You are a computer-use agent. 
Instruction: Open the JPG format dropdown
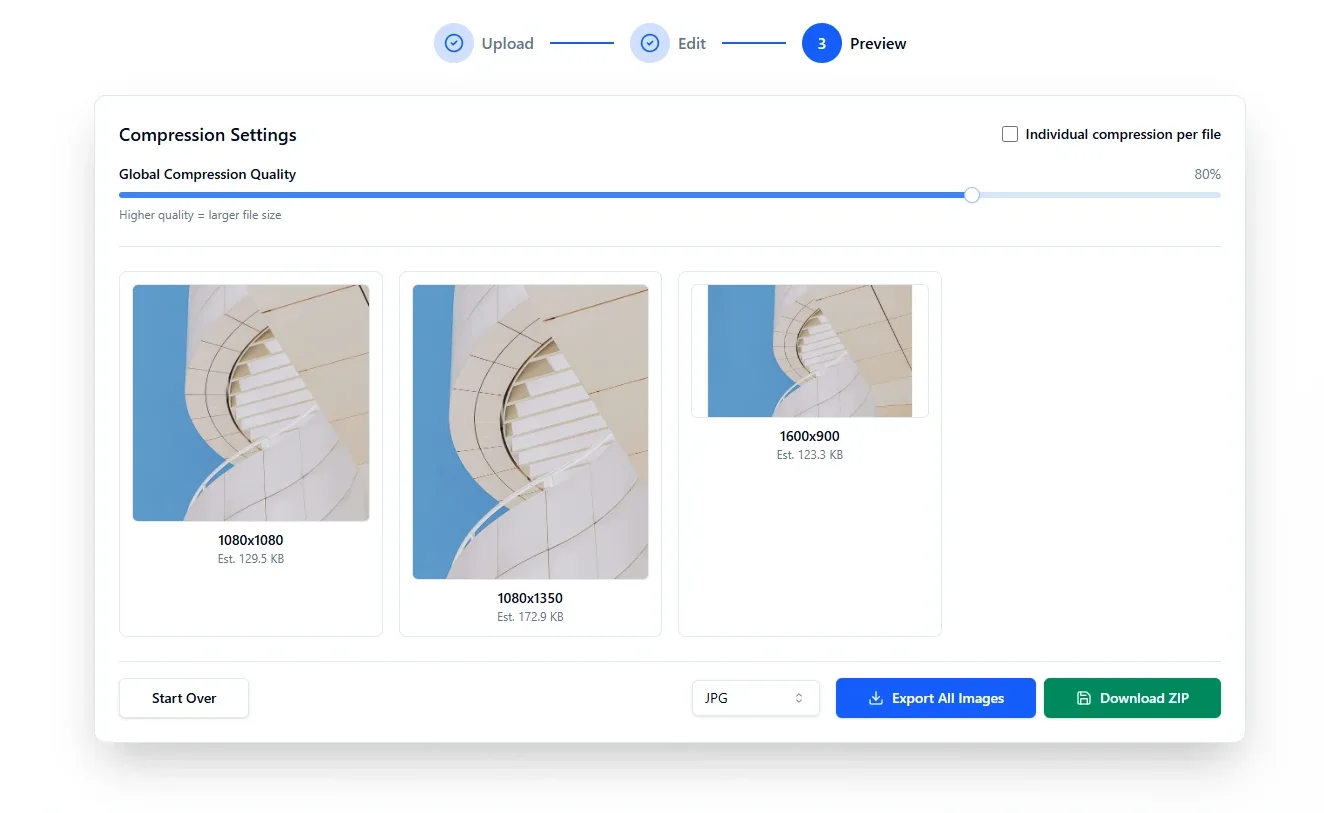[755, 698]
